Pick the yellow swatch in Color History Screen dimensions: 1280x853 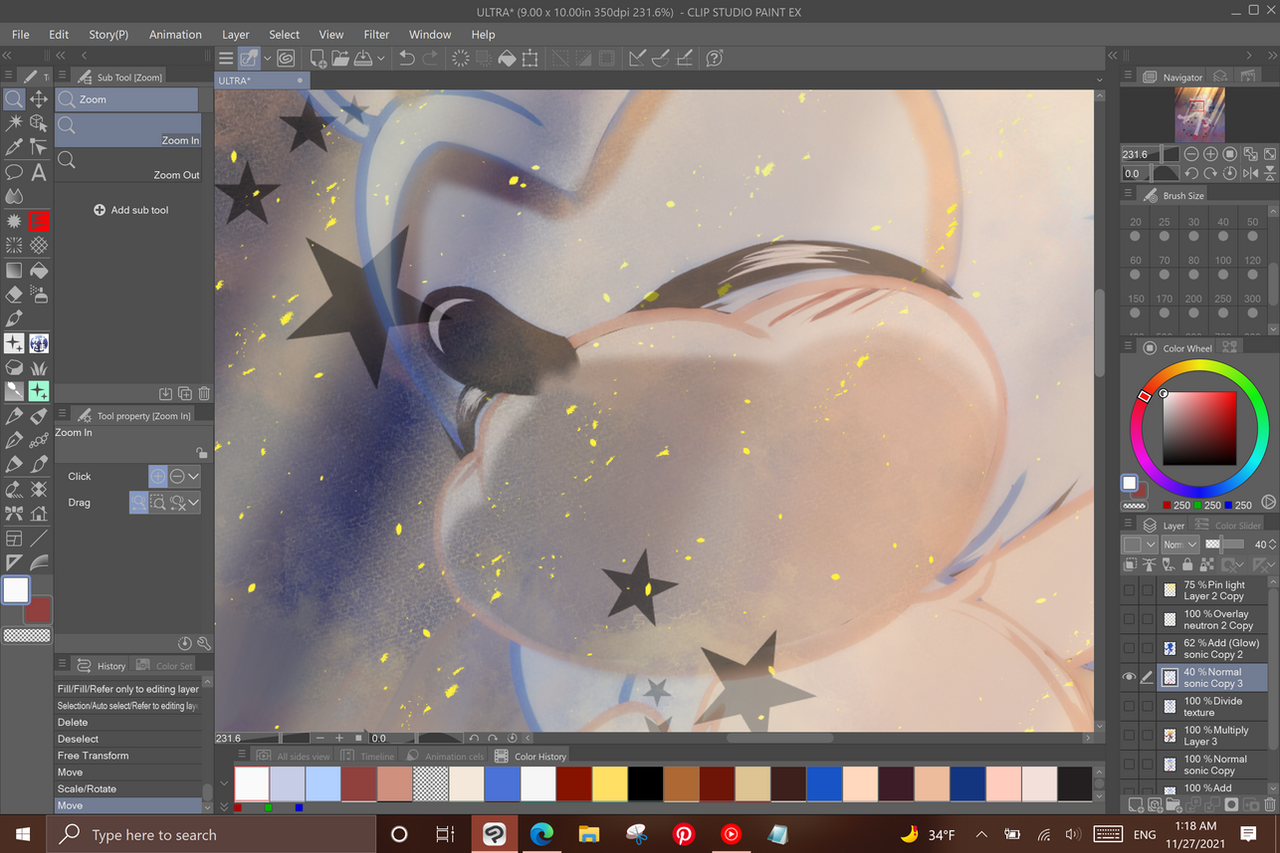(610, 783)
